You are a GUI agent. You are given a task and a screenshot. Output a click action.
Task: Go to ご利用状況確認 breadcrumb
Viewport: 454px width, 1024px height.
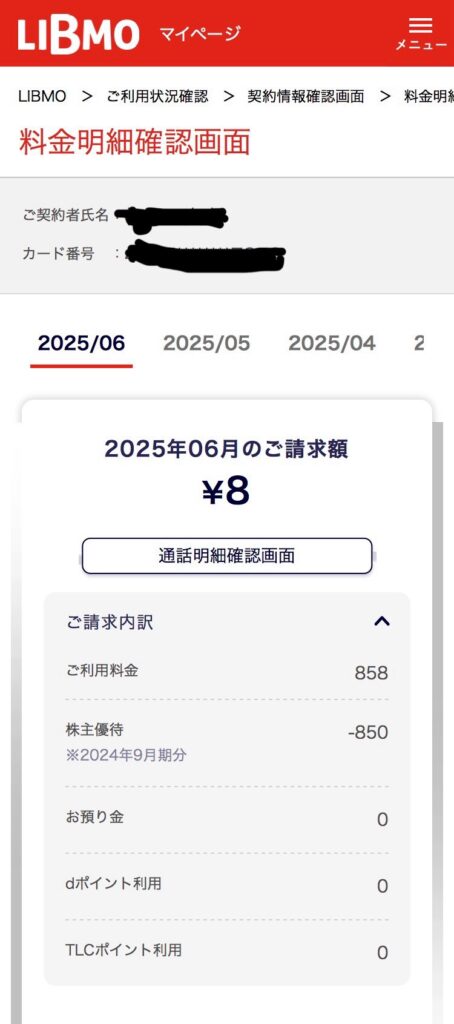pyautogui.click(x=157, y=97)
